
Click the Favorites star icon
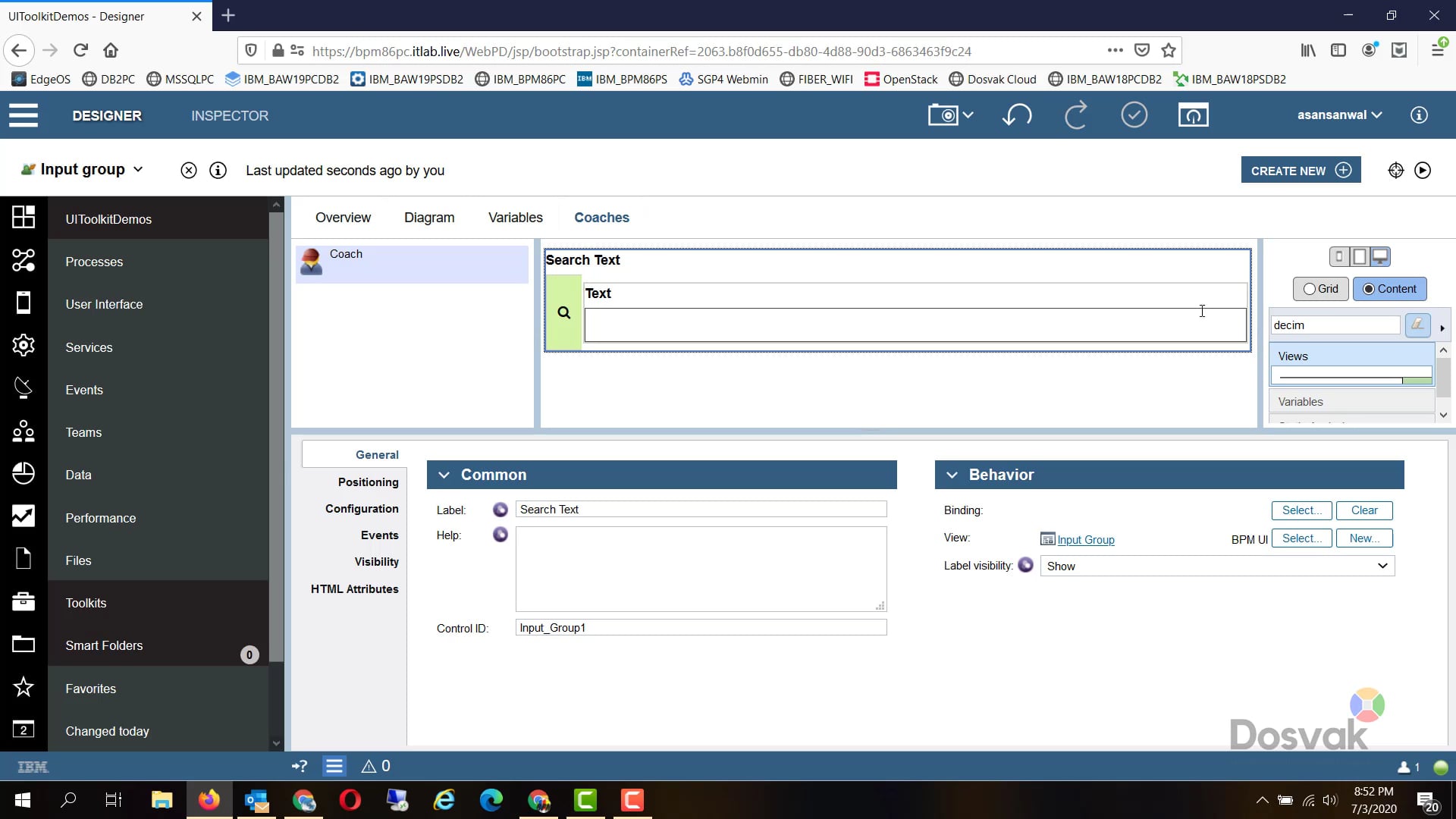(24, 687)
